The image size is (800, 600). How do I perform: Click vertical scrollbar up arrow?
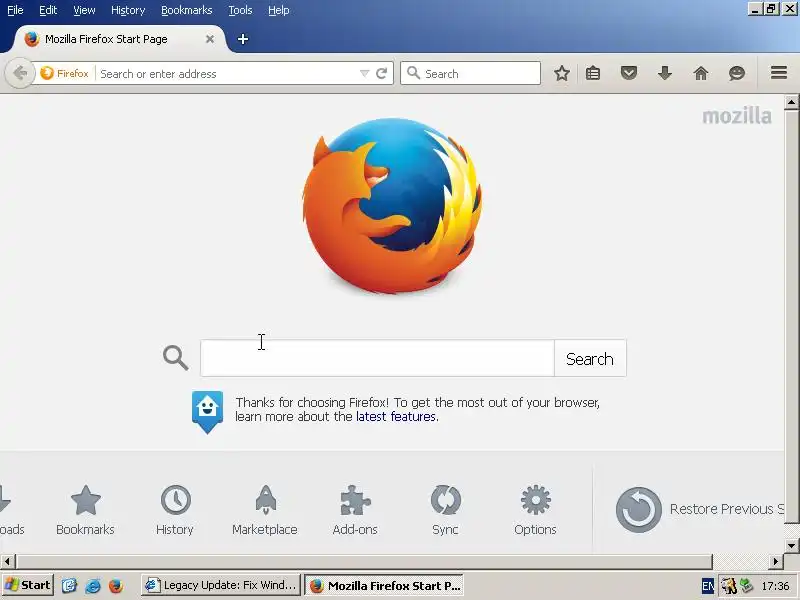tap(791, 103)
